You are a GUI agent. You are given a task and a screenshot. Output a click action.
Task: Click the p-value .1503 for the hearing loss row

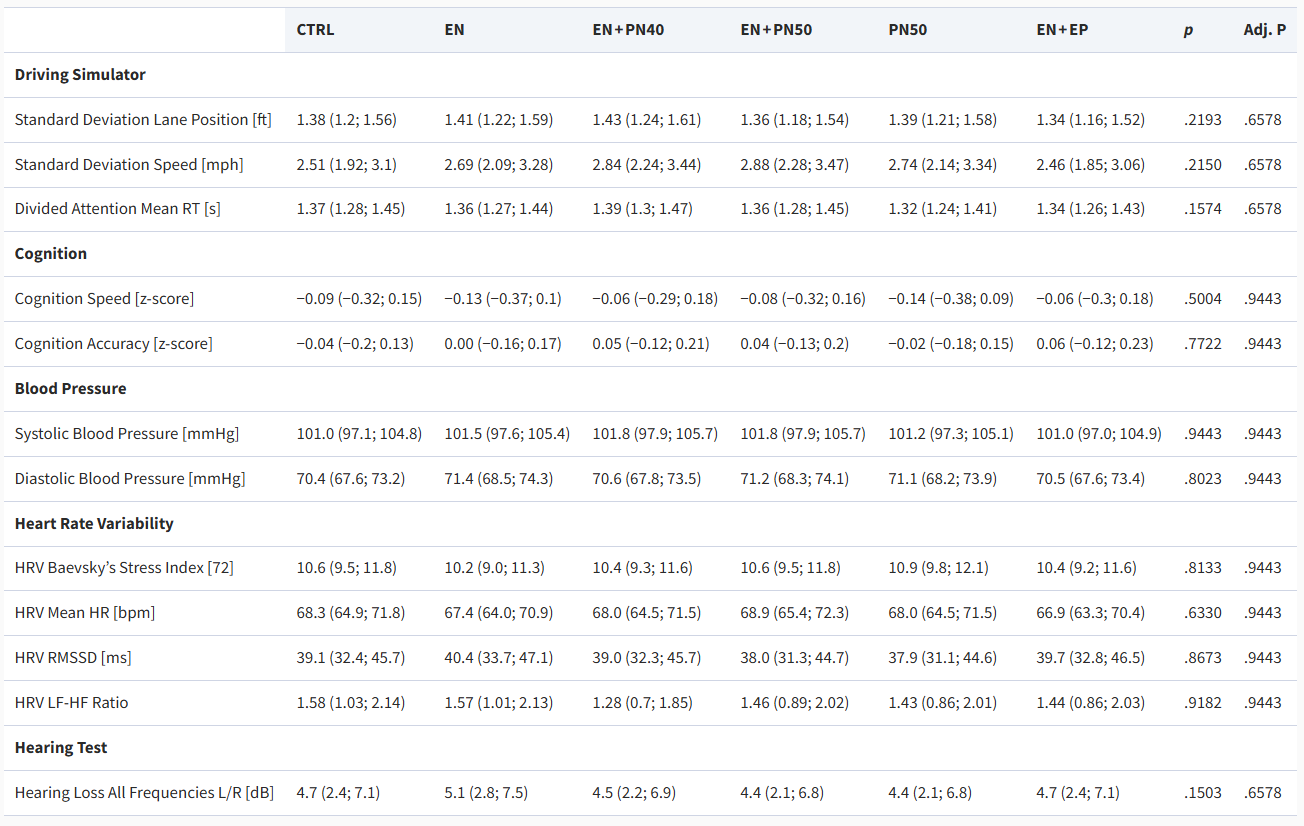(x=1203, y=793)
